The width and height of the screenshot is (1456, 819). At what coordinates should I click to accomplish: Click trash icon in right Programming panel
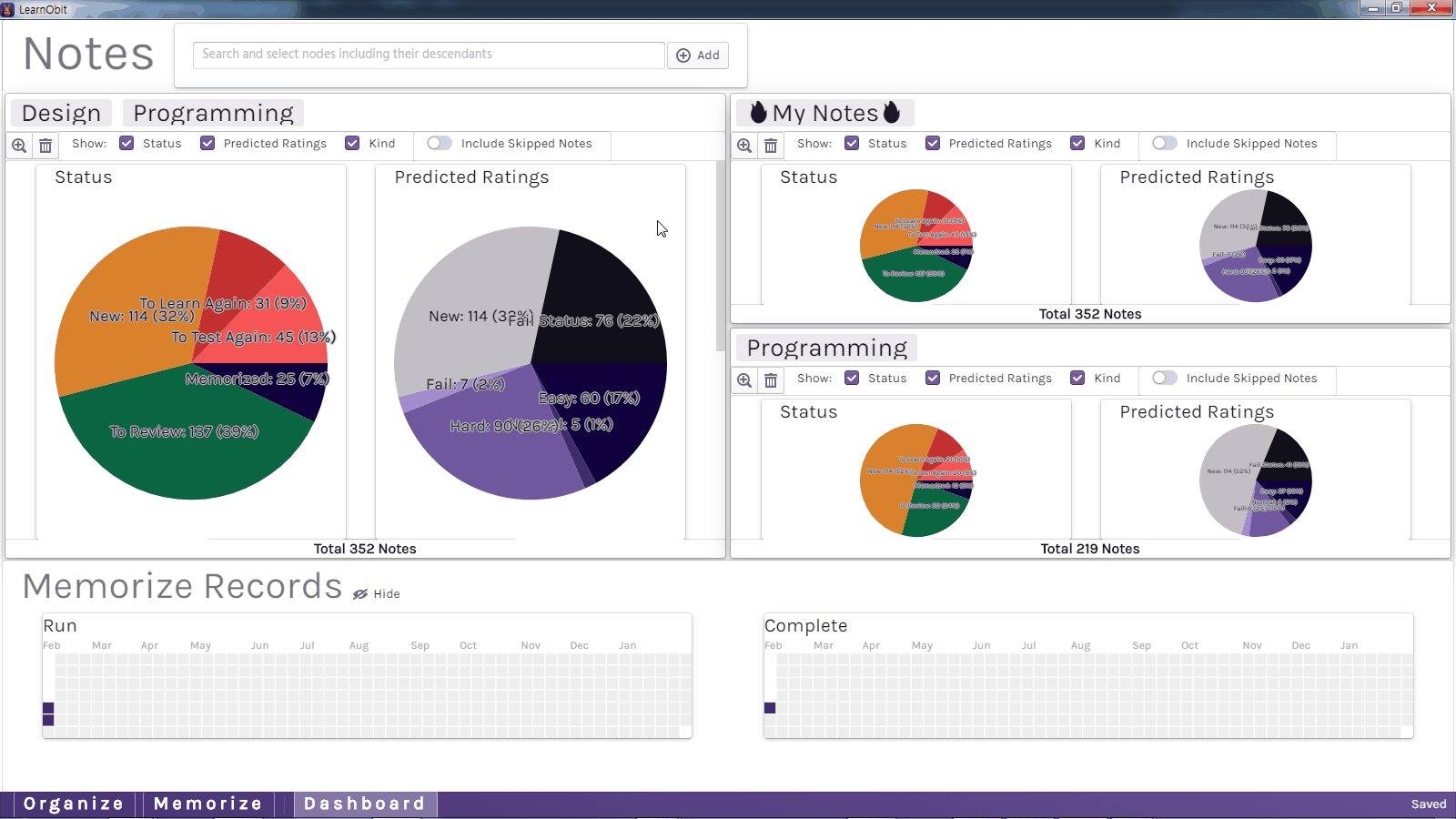[x=771, y=380]
